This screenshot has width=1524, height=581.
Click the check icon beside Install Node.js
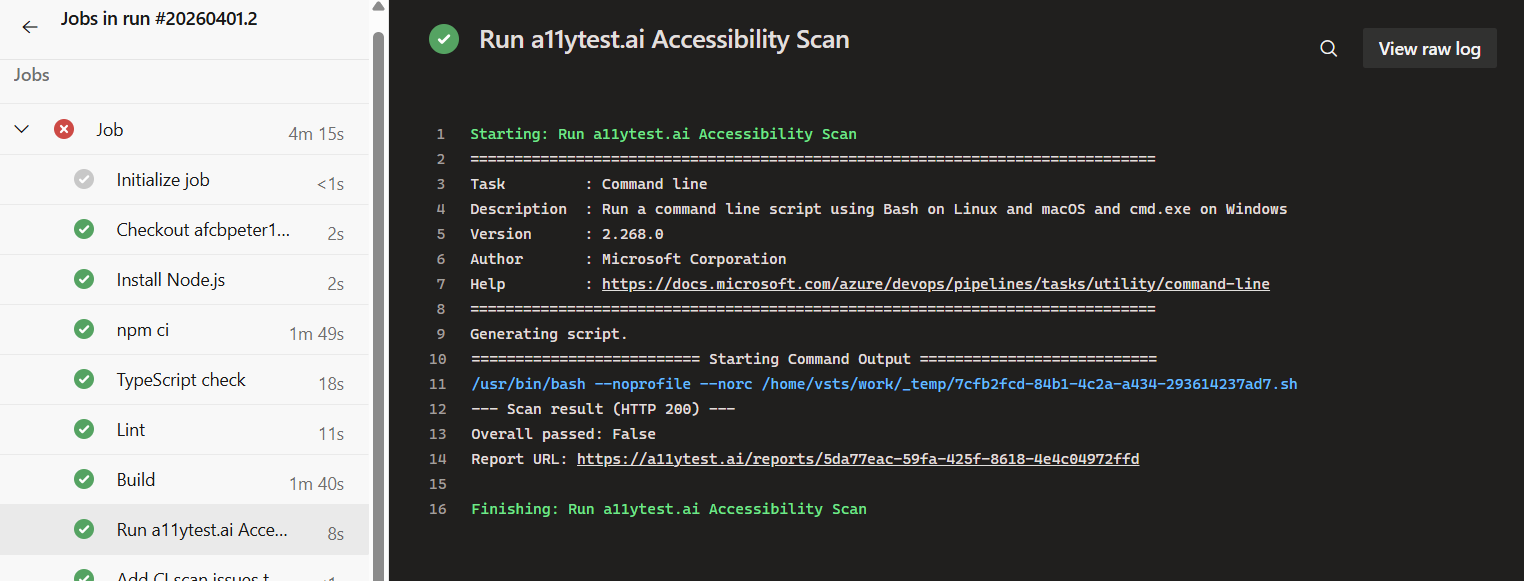click(x=84, y=279)
